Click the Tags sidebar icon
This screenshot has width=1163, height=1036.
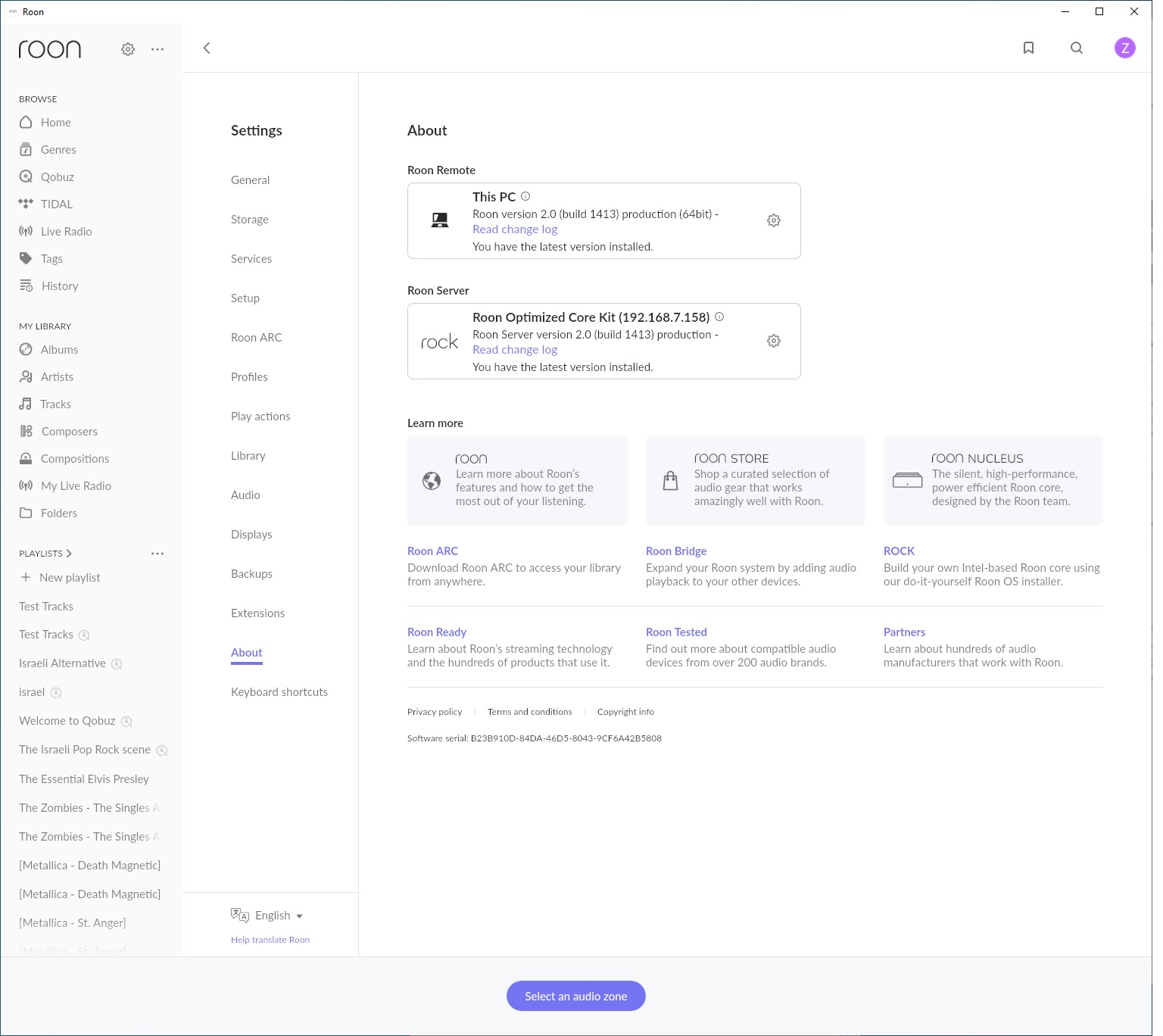(26, 258)
